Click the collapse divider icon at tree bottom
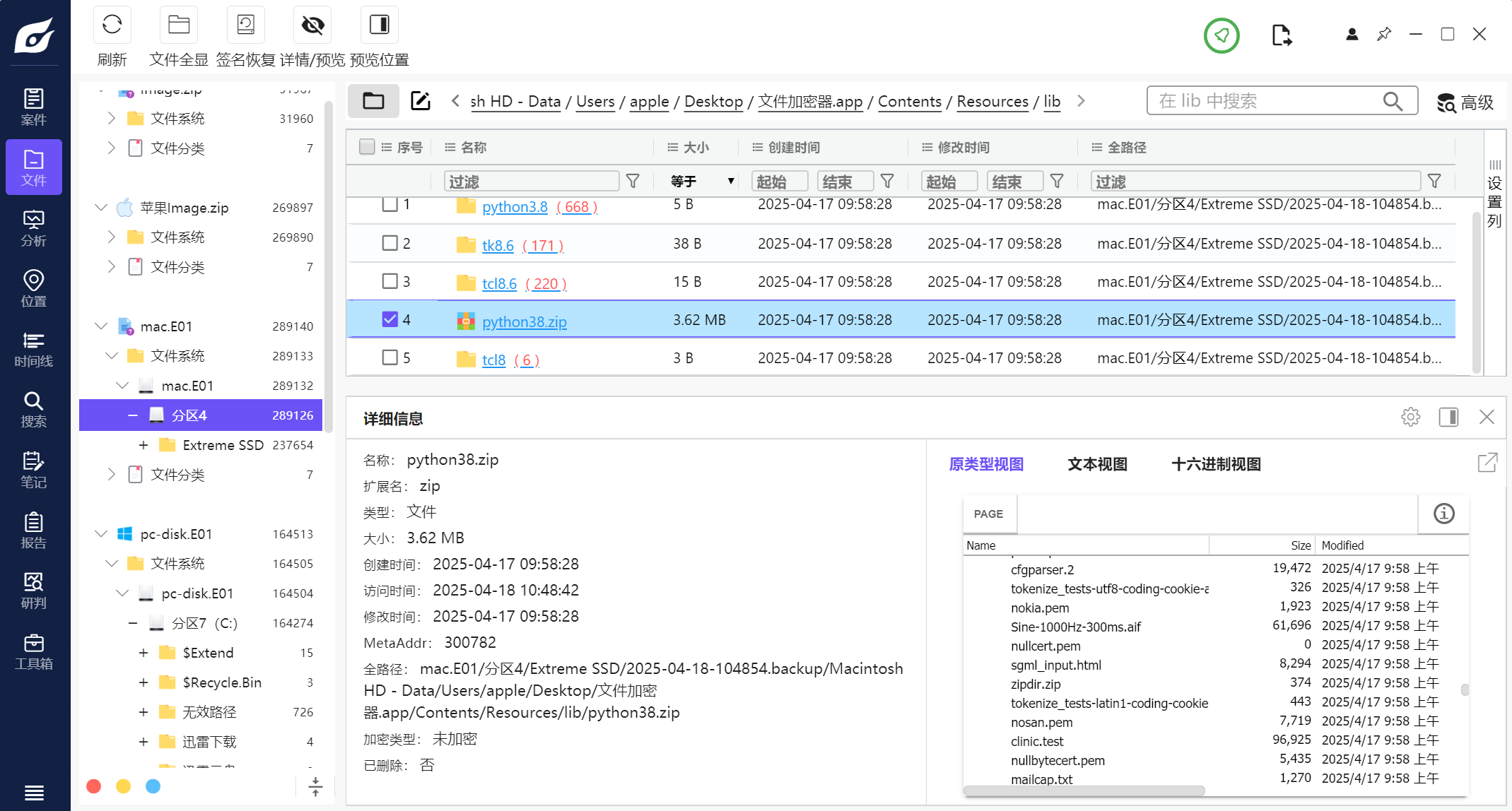Image resolution: width=1512 pixels, height=811 pixels. tap(315, 786)
